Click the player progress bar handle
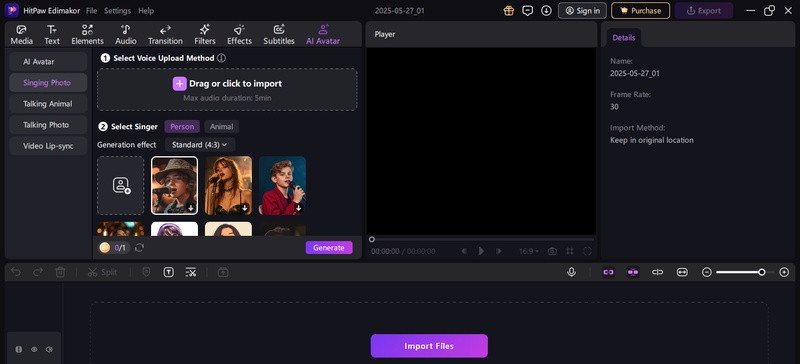Viewport: 800px width, 364px height. coord(372,239)
